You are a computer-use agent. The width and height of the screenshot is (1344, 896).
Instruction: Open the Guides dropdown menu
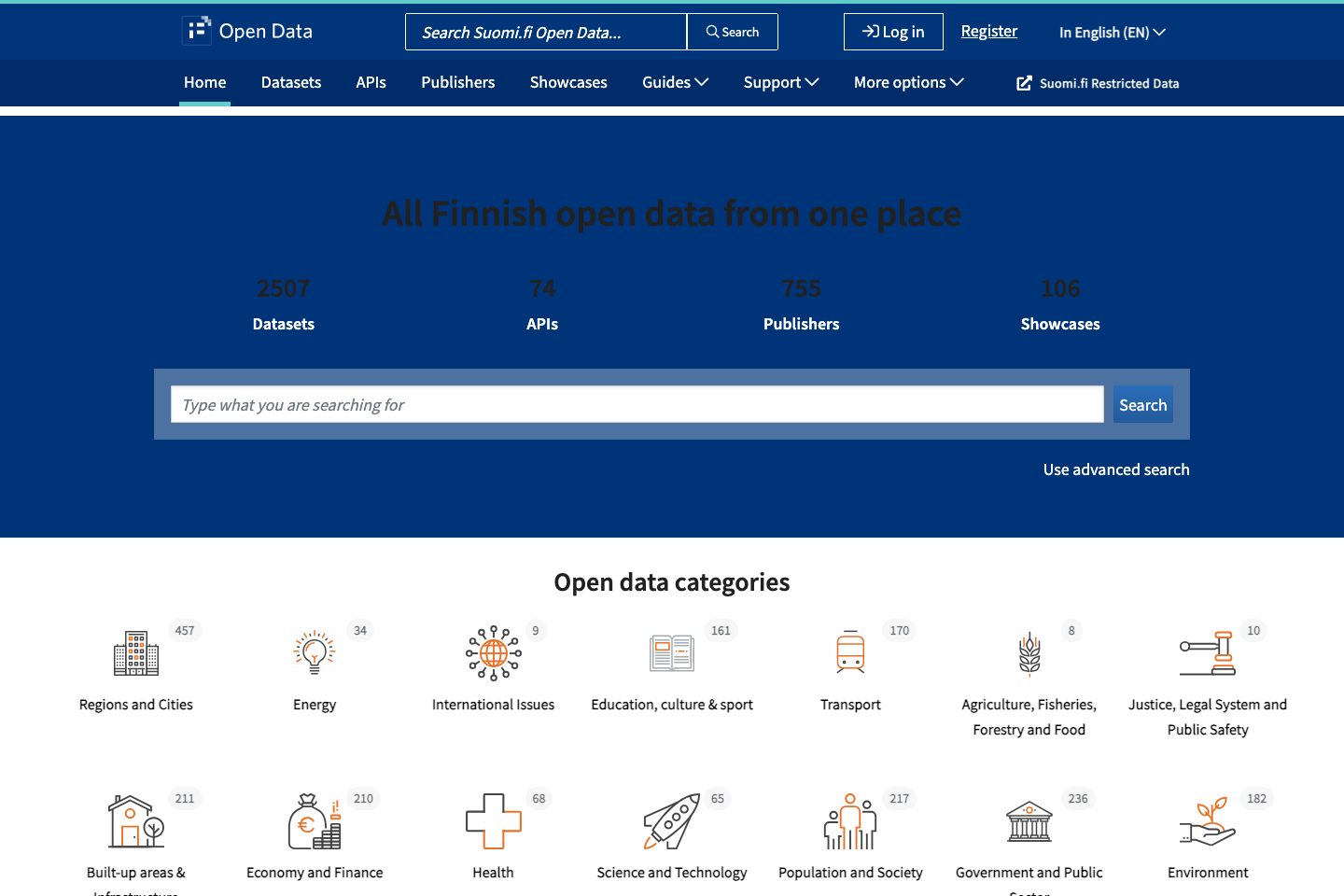(x=674, y=82)
